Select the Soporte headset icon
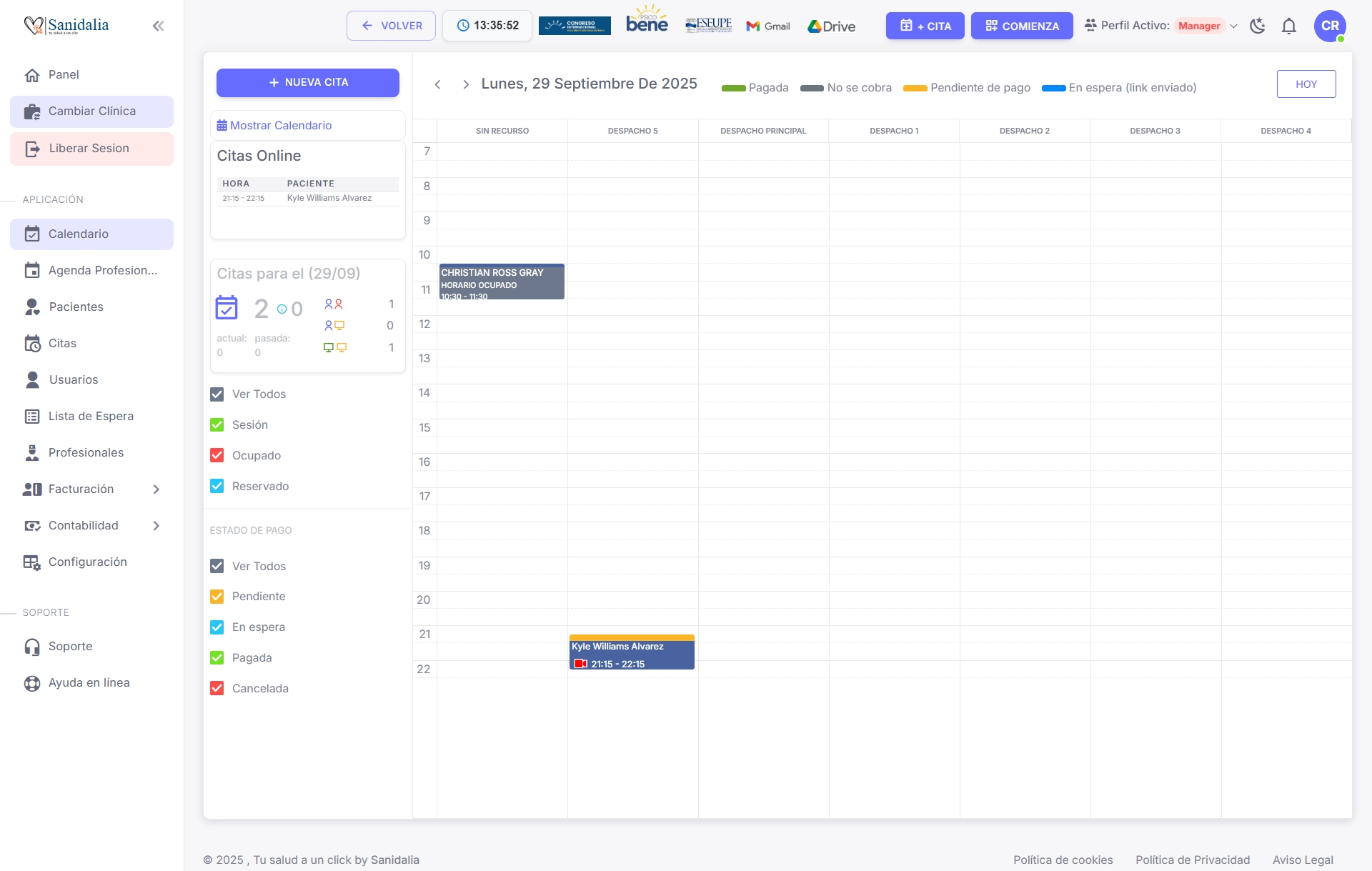Image resolution: width=1372 pixels, height=871 pixels. [33, 646]
